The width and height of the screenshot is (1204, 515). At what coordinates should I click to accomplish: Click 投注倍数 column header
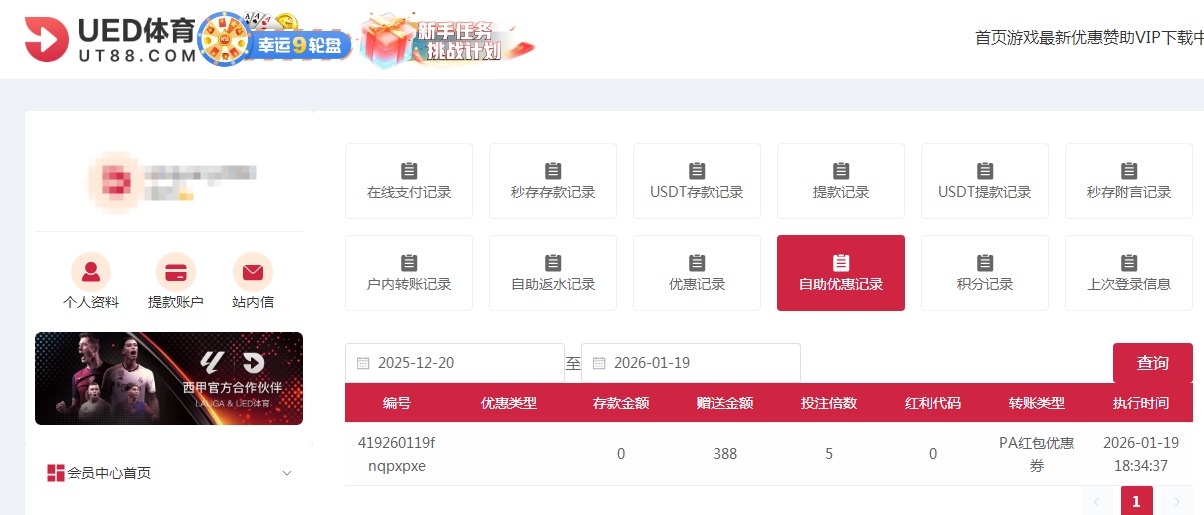(x=829, y=403)
